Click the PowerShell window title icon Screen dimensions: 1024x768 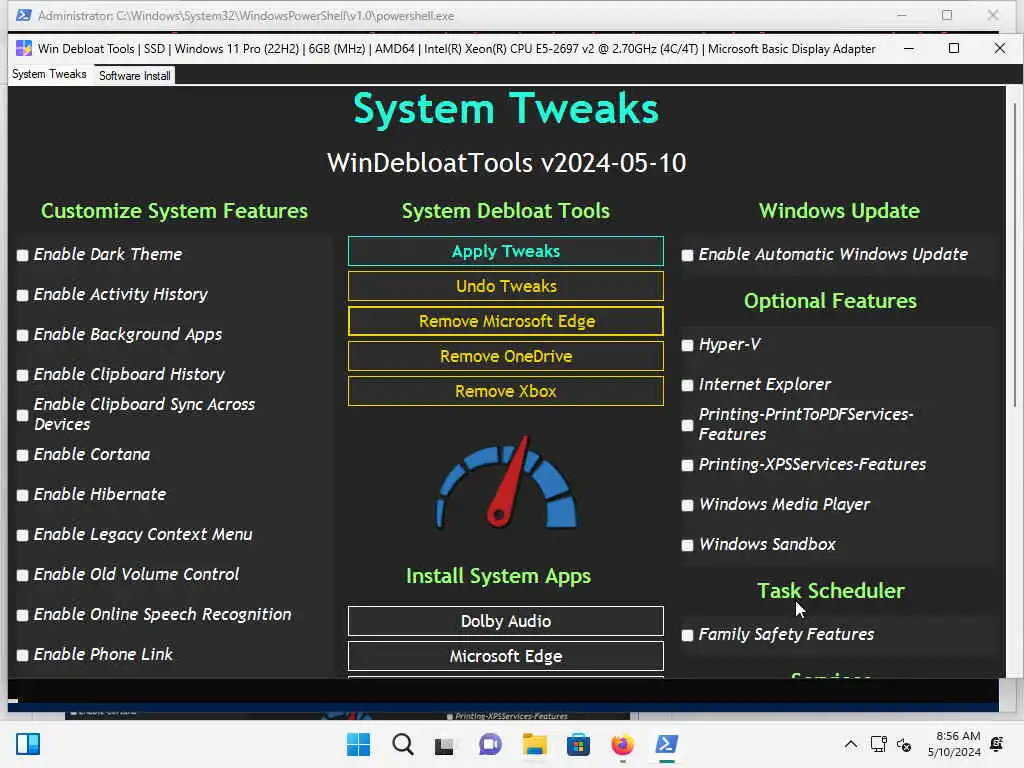click(x=24, y=15)
